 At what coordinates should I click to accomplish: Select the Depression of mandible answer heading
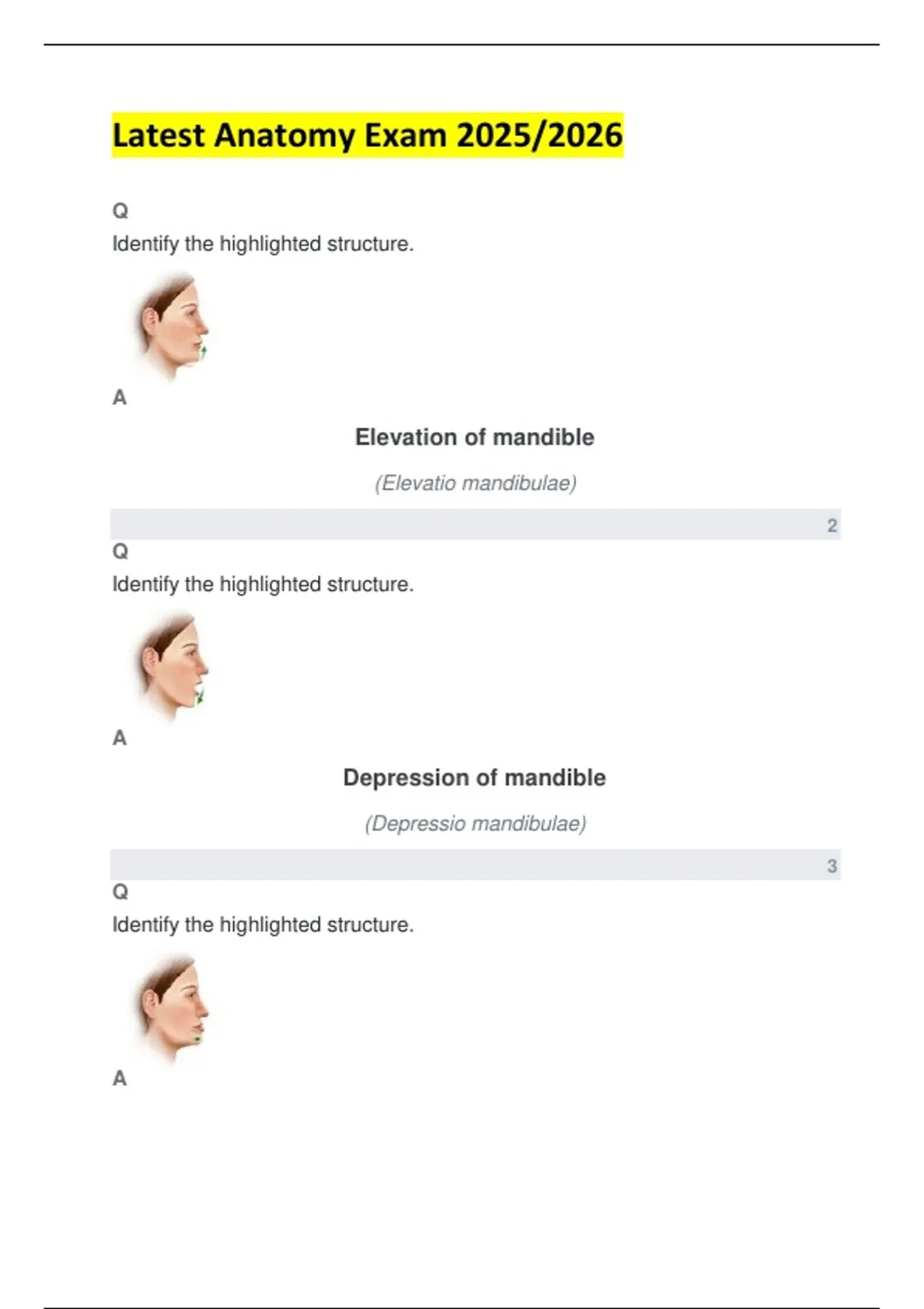pyautogui.click(x=474, y=778)
